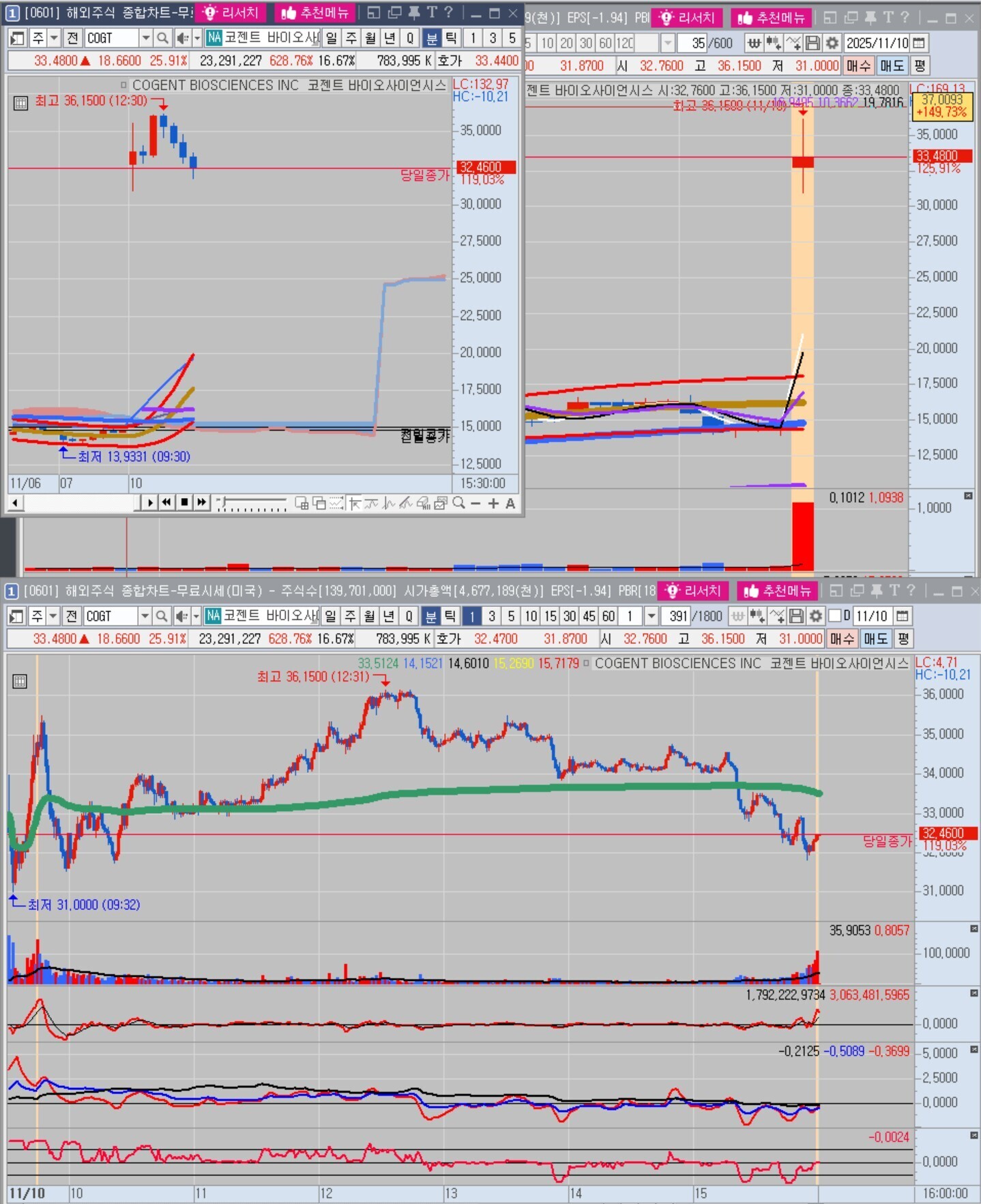The image size is (981, 1204).
Task: Open the interval dropdown arrow in top-right window toolbar
Action: pos(668,44)
